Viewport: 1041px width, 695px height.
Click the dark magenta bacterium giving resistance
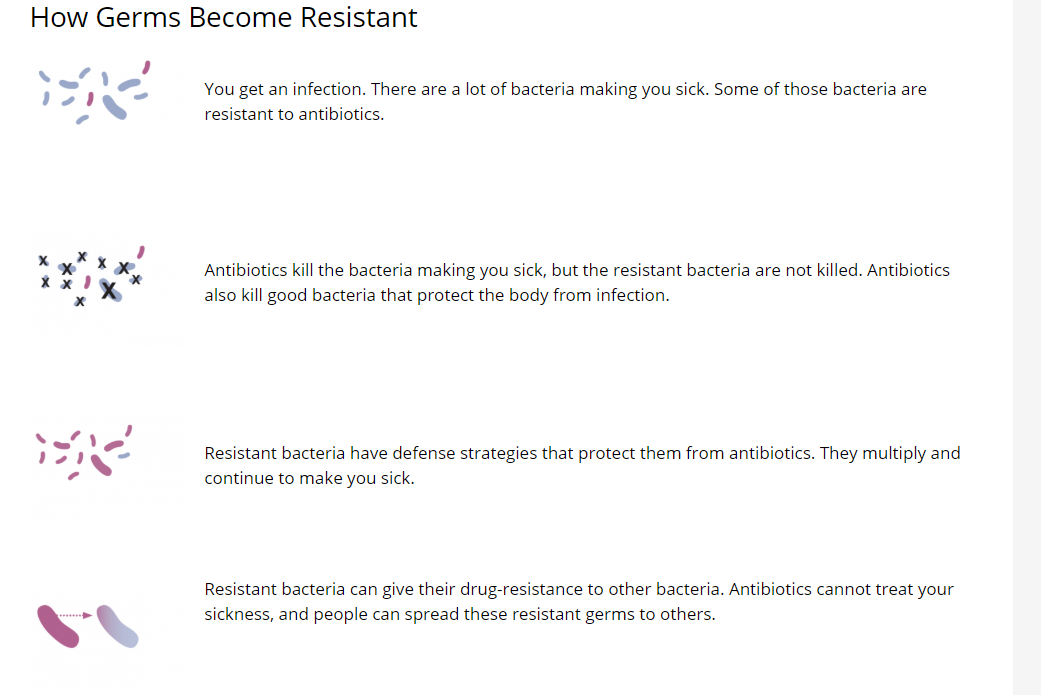click(57, 626)
